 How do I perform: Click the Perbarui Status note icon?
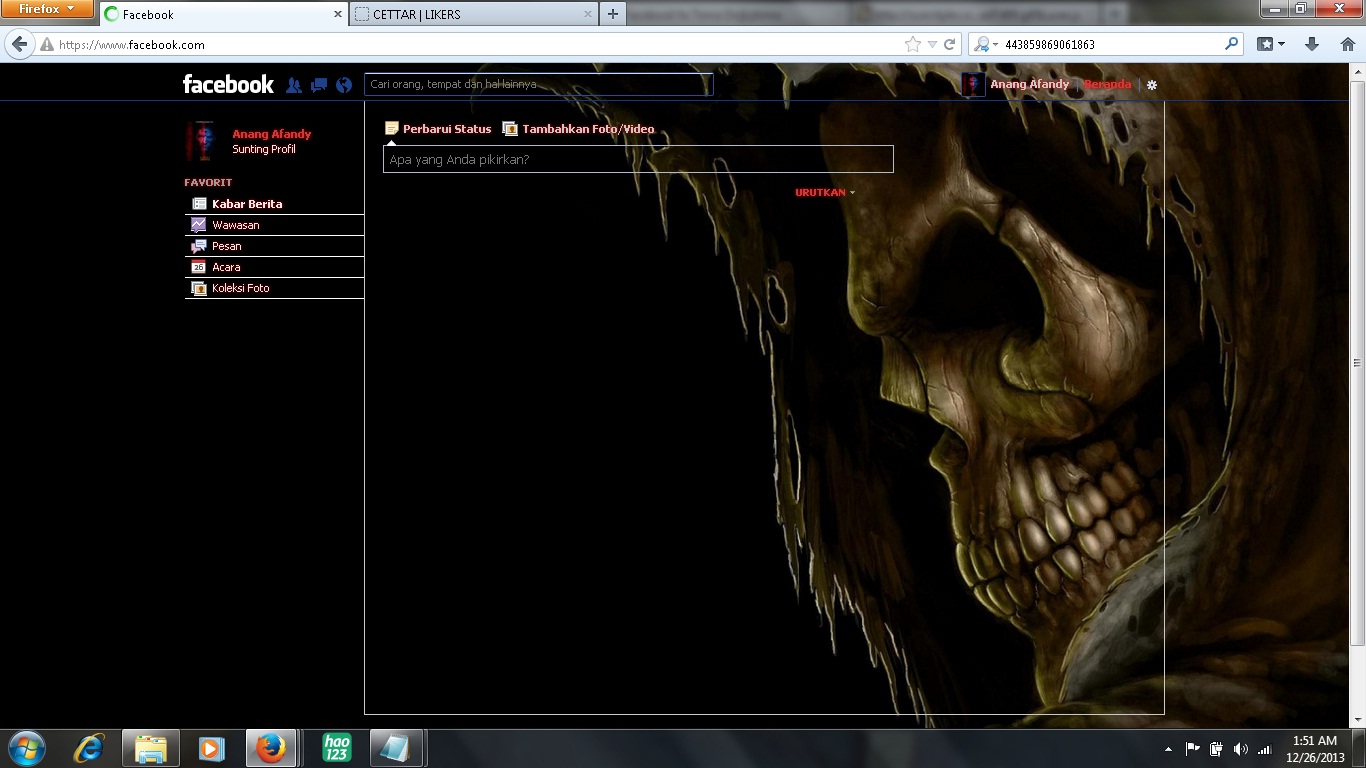click(x=392, y=128)
